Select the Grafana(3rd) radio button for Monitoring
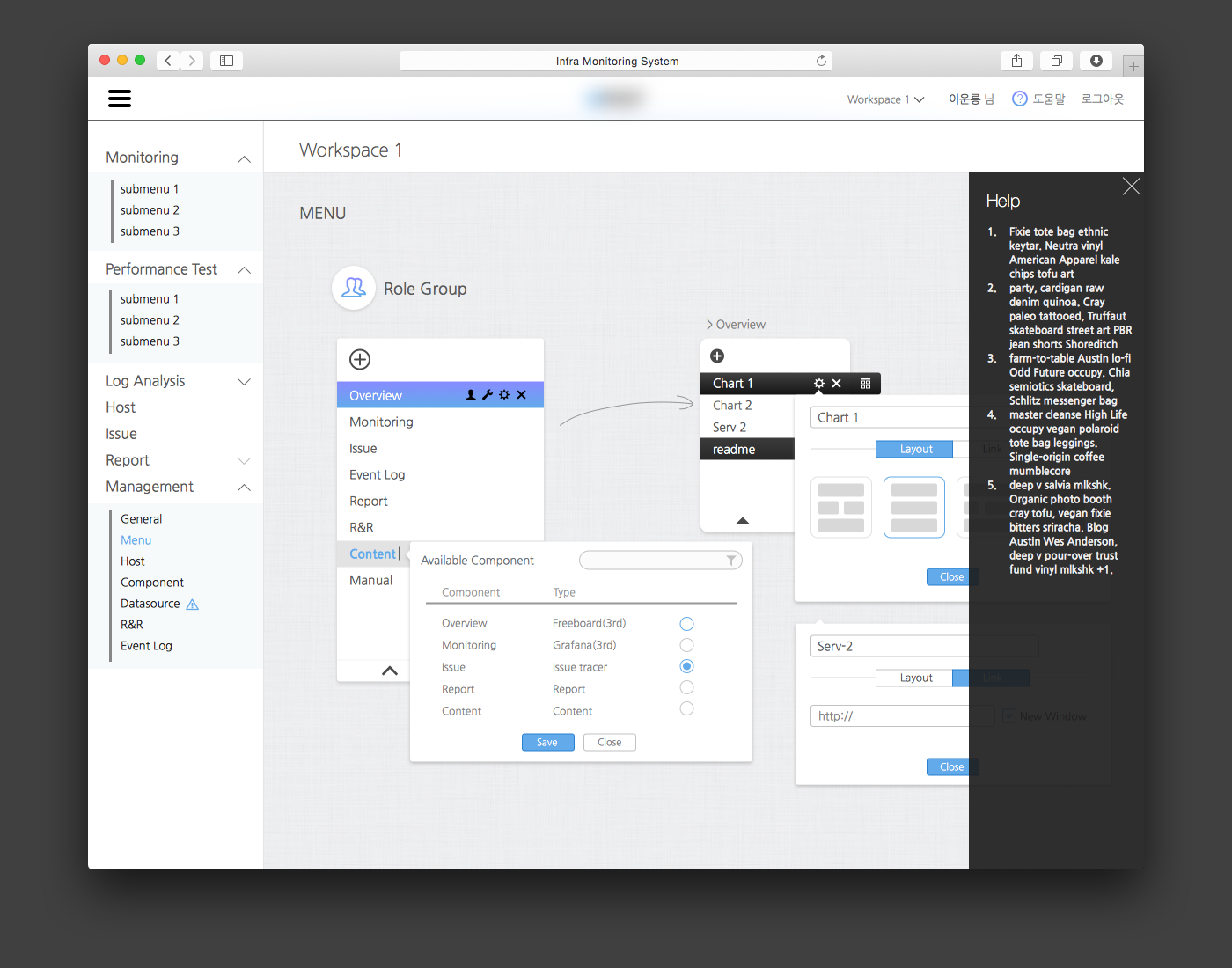The width and height of the screenshot is (1232, 968). pos(687,645)
